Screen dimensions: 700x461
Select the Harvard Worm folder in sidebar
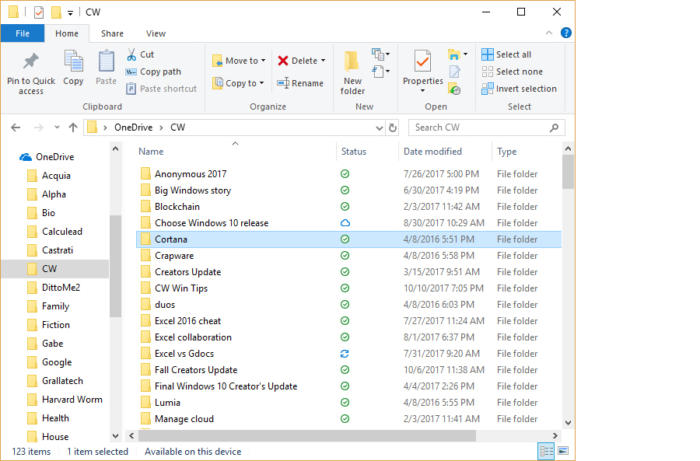(x=71, y=399)
